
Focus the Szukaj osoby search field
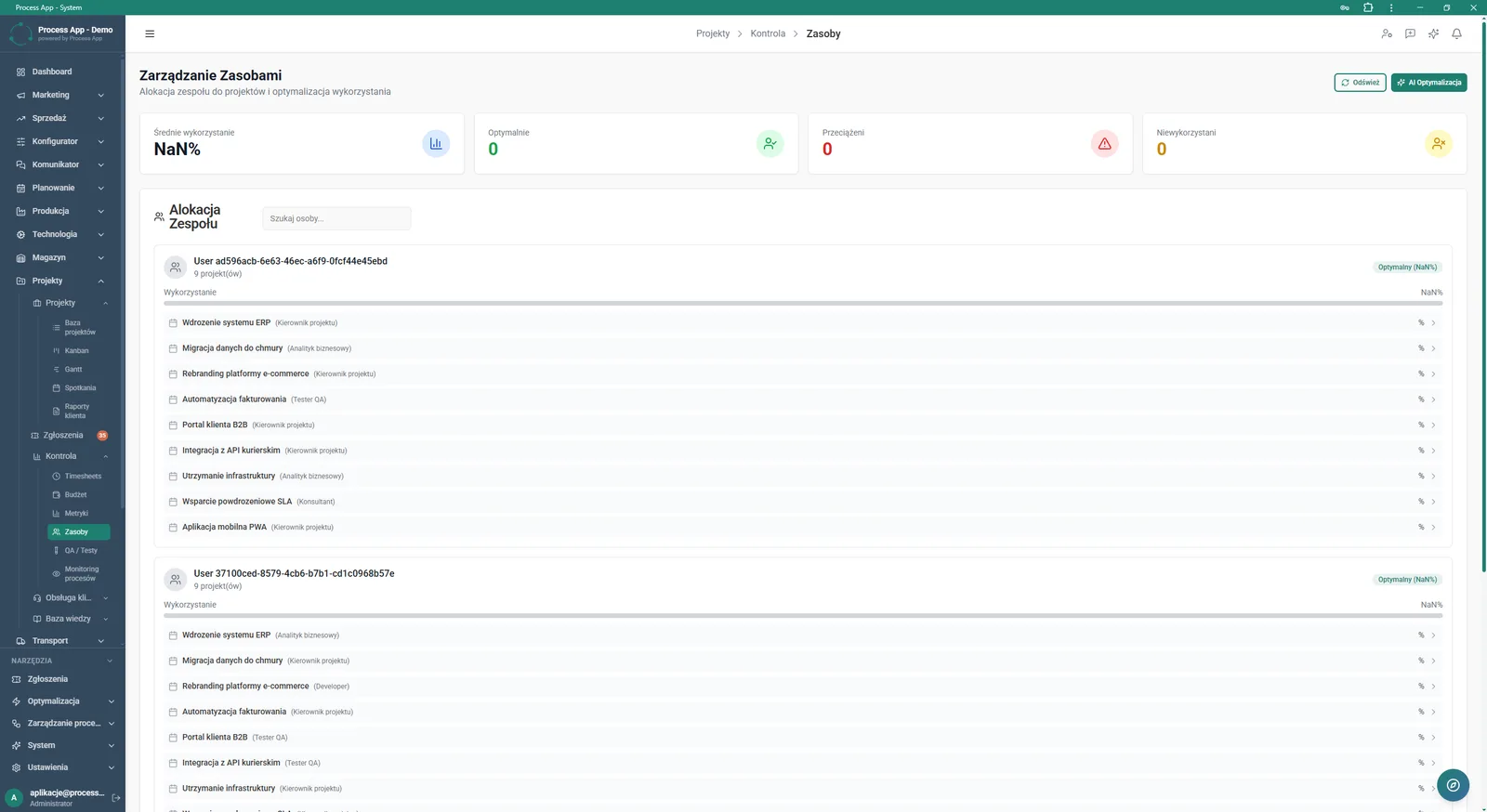click(x=336, y=218)
